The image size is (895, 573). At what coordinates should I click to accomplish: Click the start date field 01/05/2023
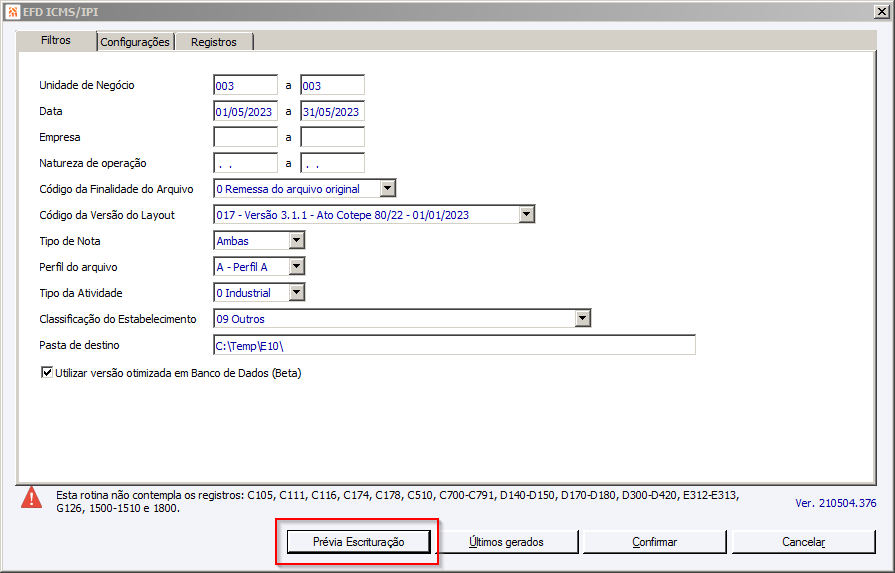(x=245, y=111)
